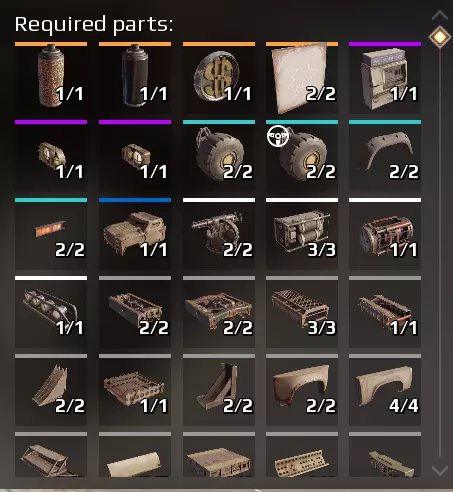
Task: Select the twin-tank generator part 3/3
Action: point(302,234)
